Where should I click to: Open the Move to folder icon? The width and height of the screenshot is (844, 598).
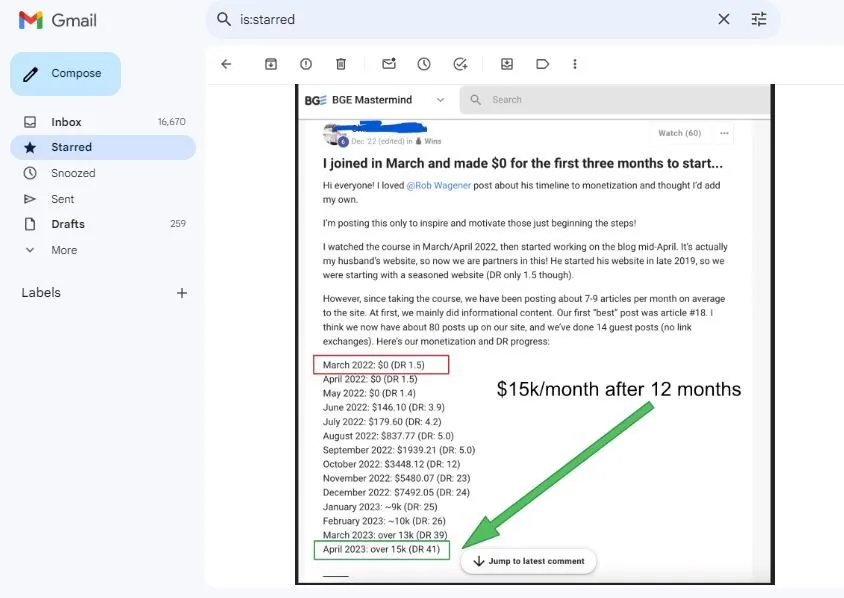(507, 64)
